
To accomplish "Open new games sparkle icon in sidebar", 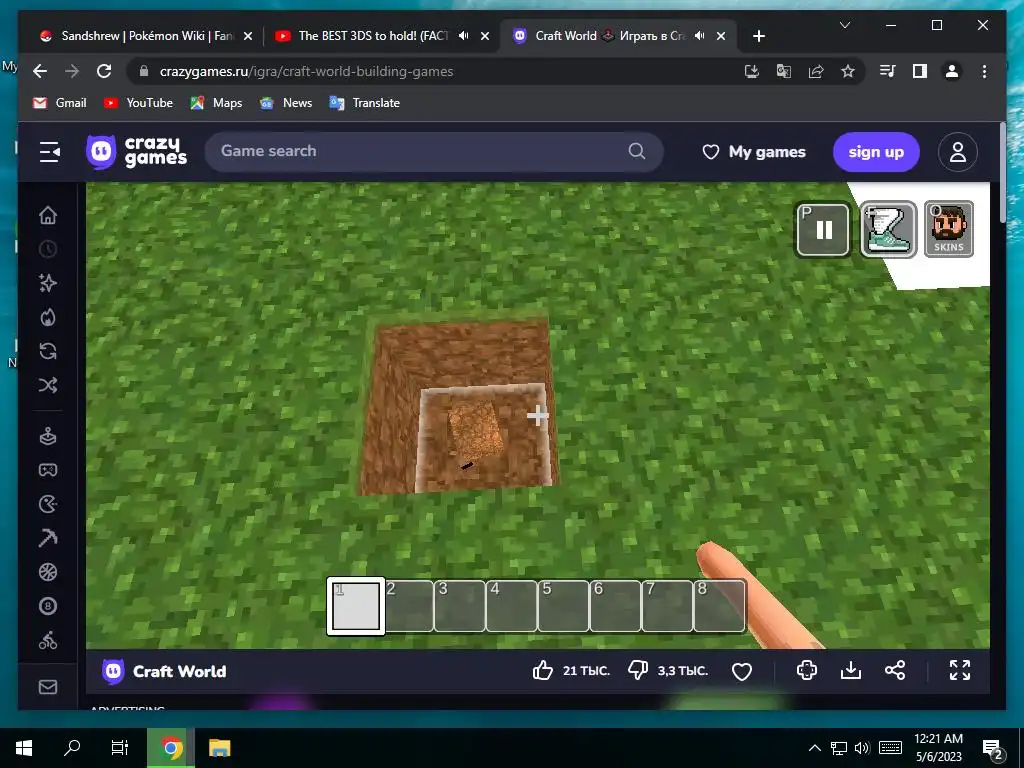I will tap(48, 283).
